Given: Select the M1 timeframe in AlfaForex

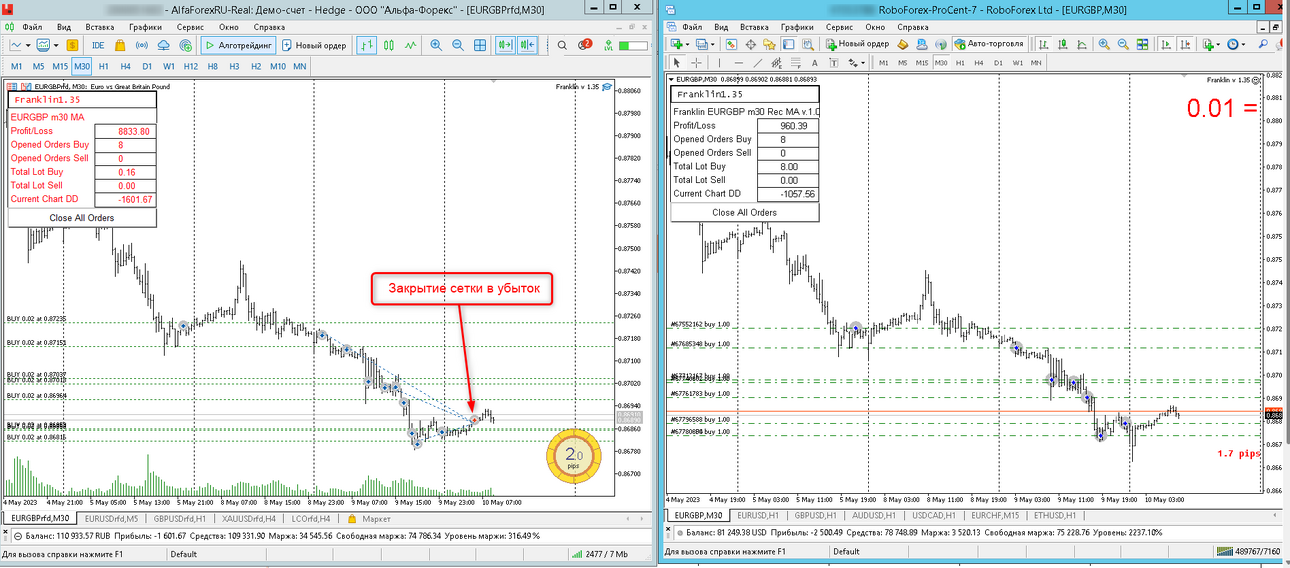Looking at the screenshot, I should pos(16,66).
